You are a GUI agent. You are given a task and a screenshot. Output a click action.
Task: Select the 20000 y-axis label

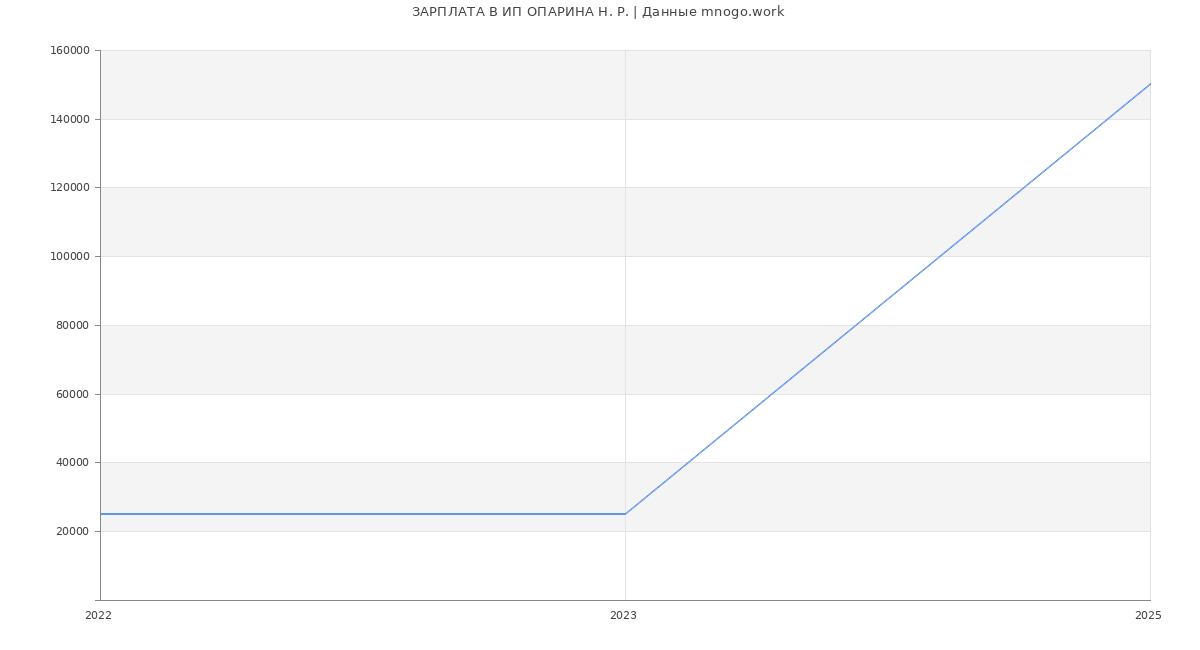click(72, 531)
